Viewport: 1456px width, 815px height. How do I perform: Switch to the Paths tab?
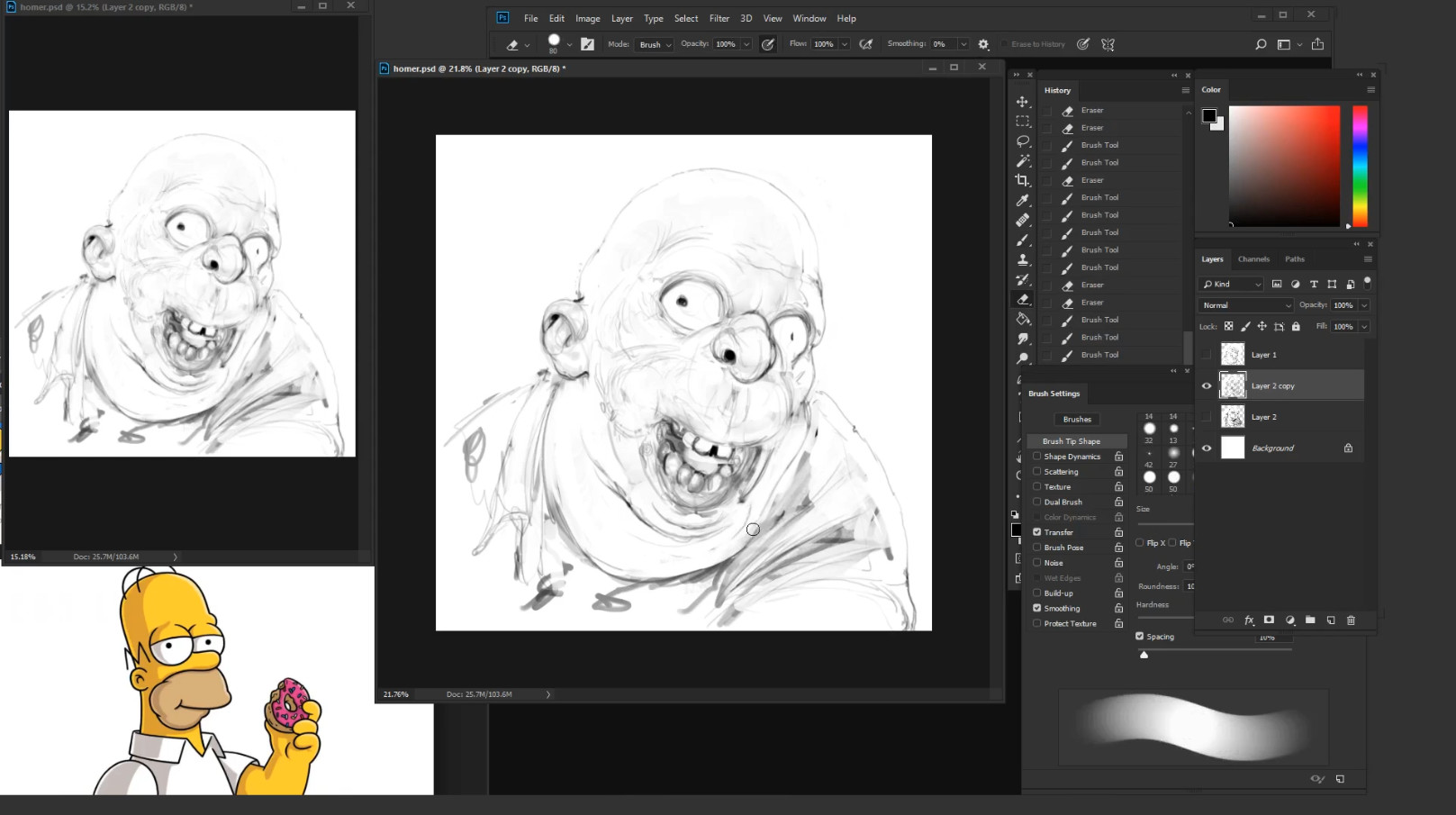pos(1294,258)
